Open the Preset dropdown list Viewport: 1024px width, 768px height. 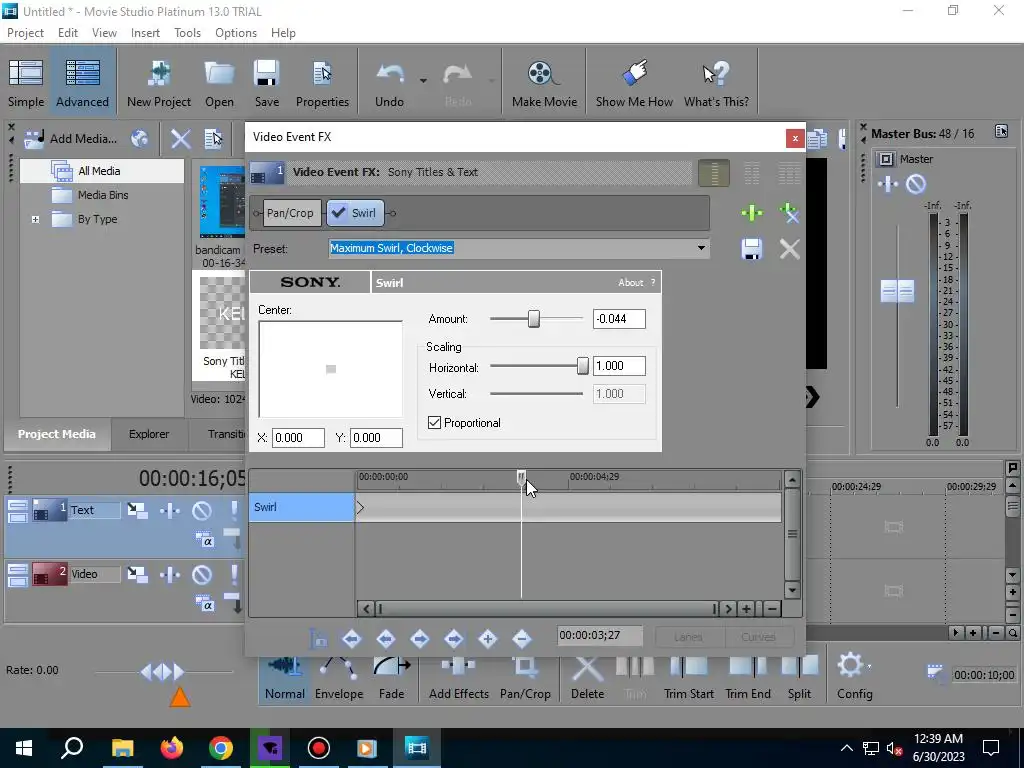pos(701,248)
